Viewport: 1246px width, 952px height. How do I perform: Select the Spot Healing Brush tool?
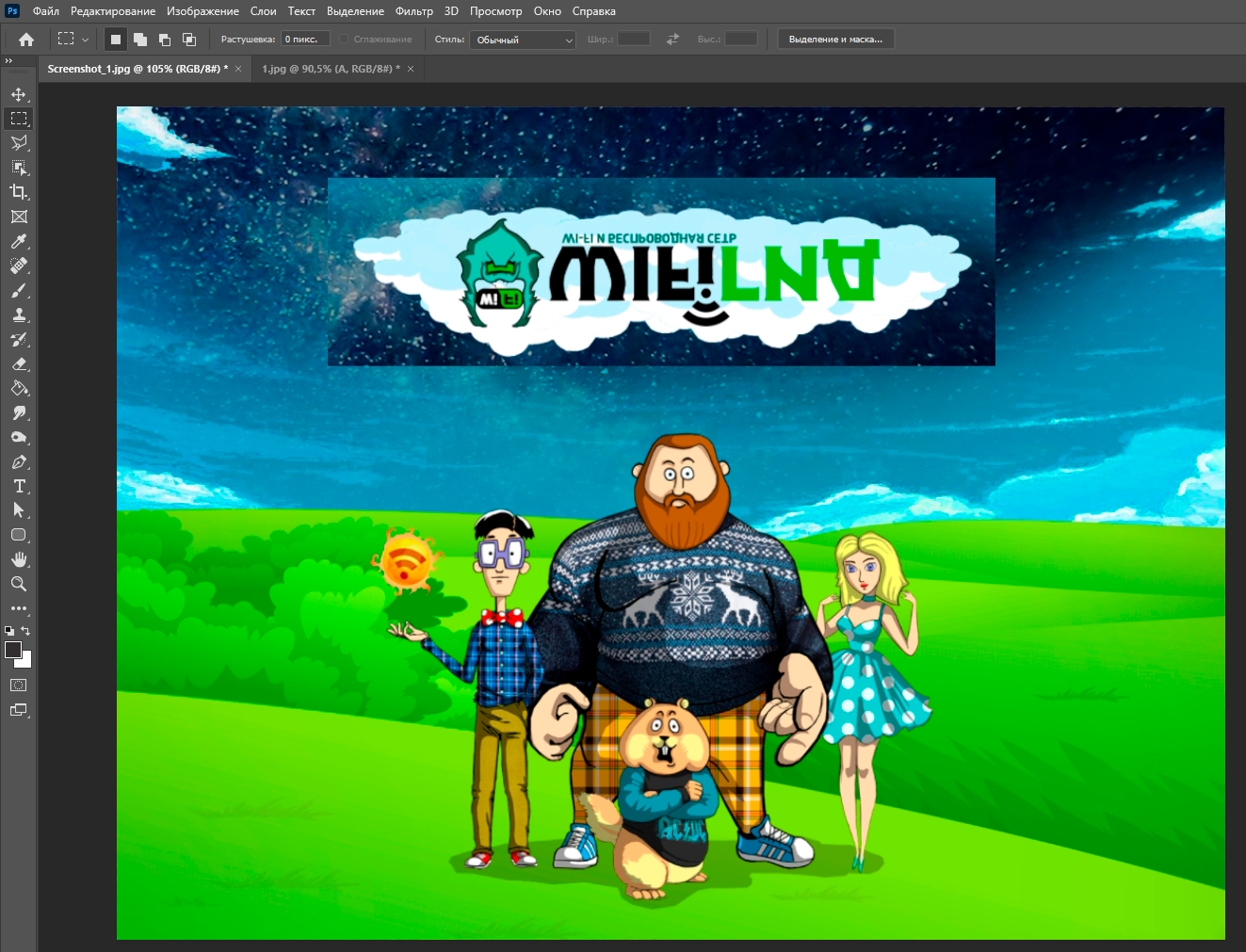19,266
